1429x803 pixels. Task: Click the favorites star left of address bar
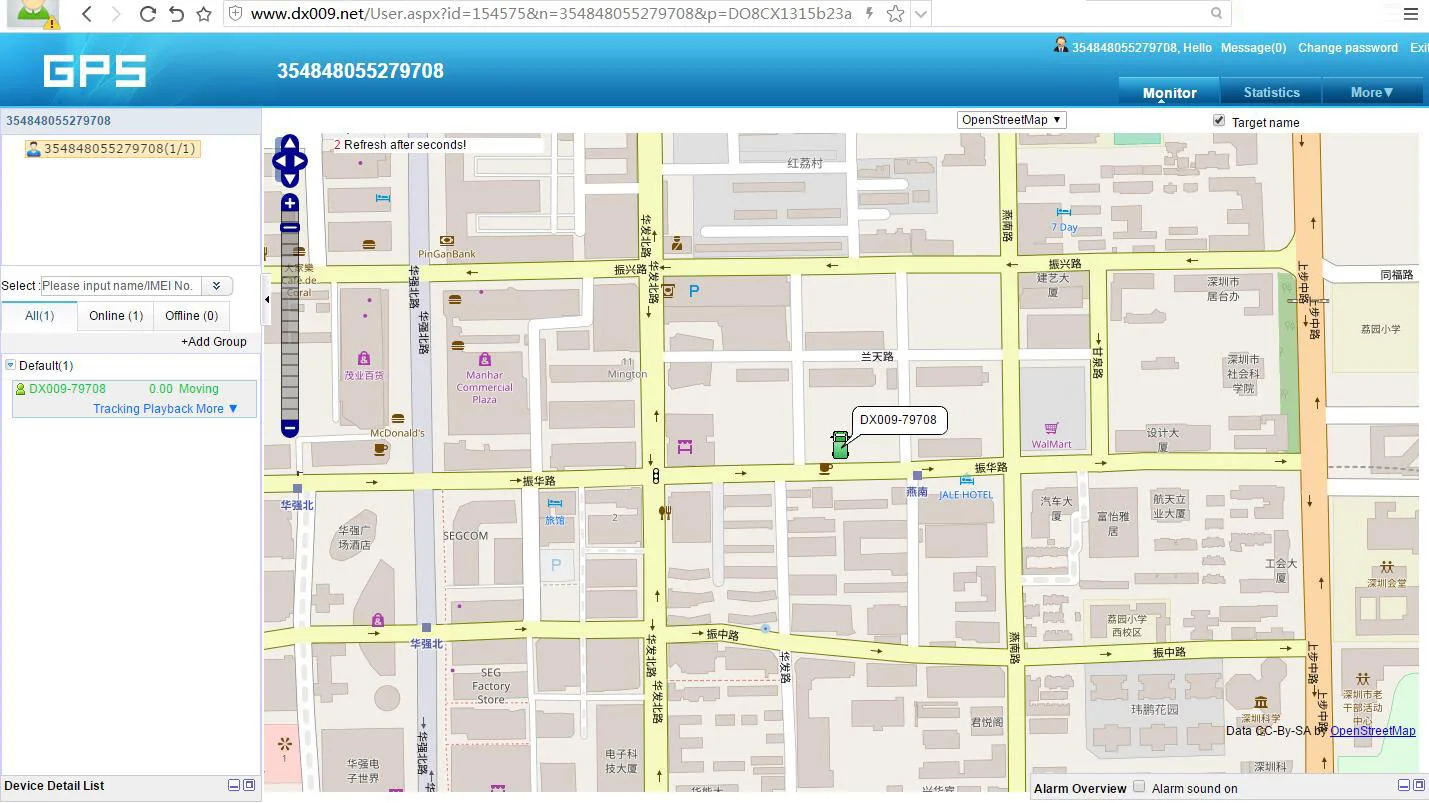tap(204, 14)
